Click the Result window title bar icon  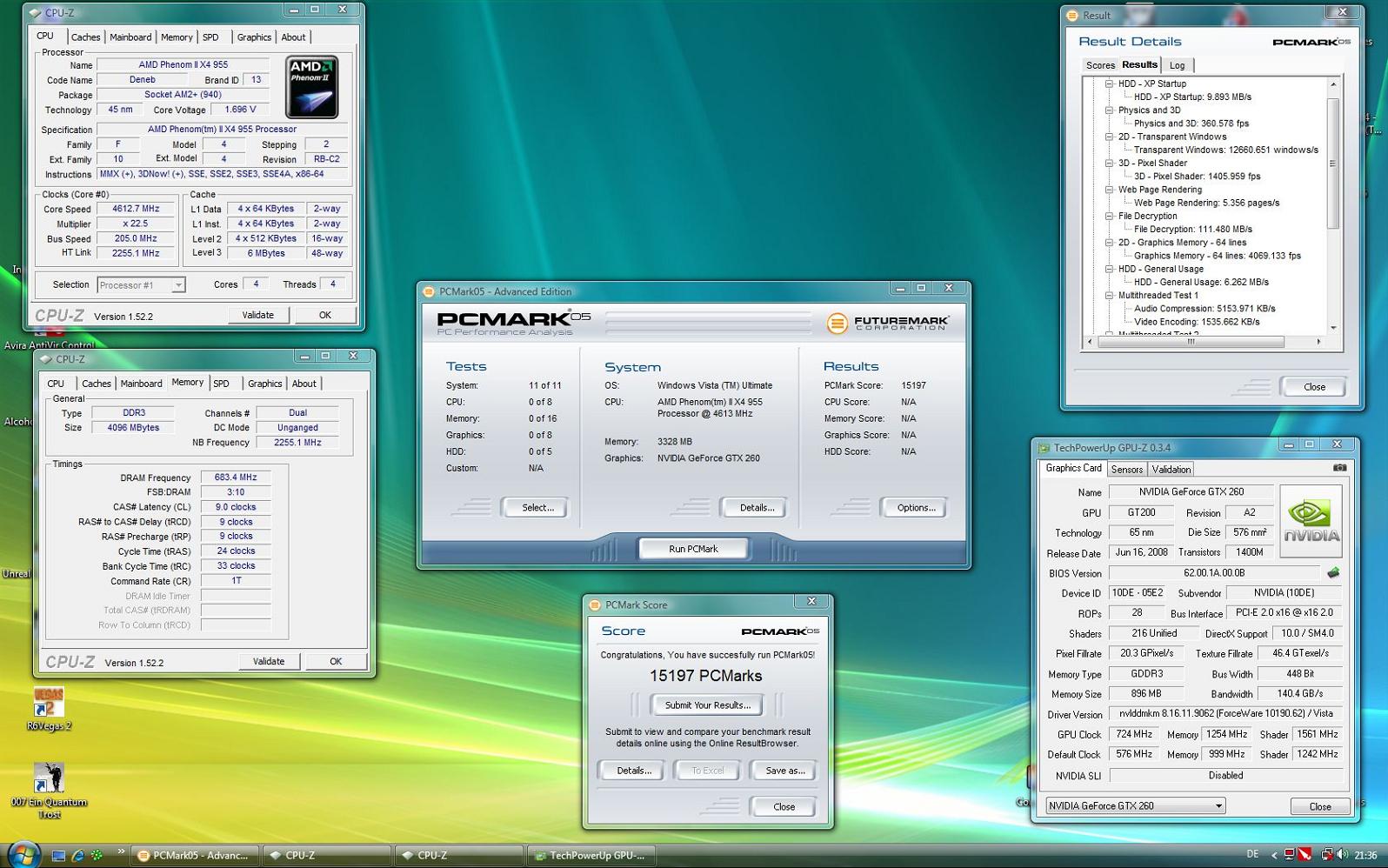pyautogui.click(x=1072, y=16)
